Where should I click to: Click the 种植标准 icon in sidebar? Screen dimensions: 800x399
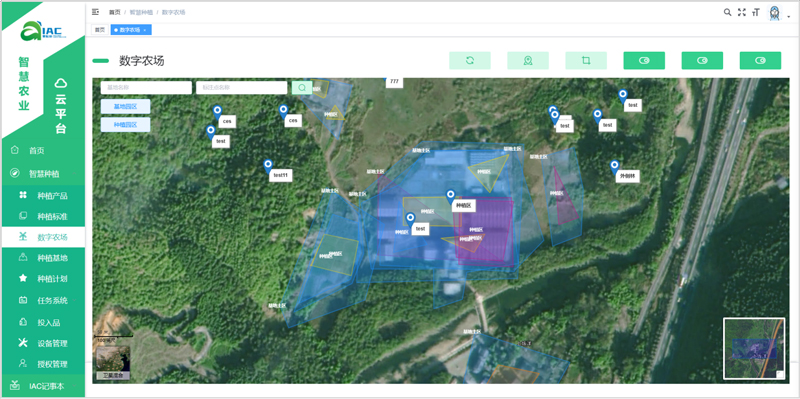[23, 216]
